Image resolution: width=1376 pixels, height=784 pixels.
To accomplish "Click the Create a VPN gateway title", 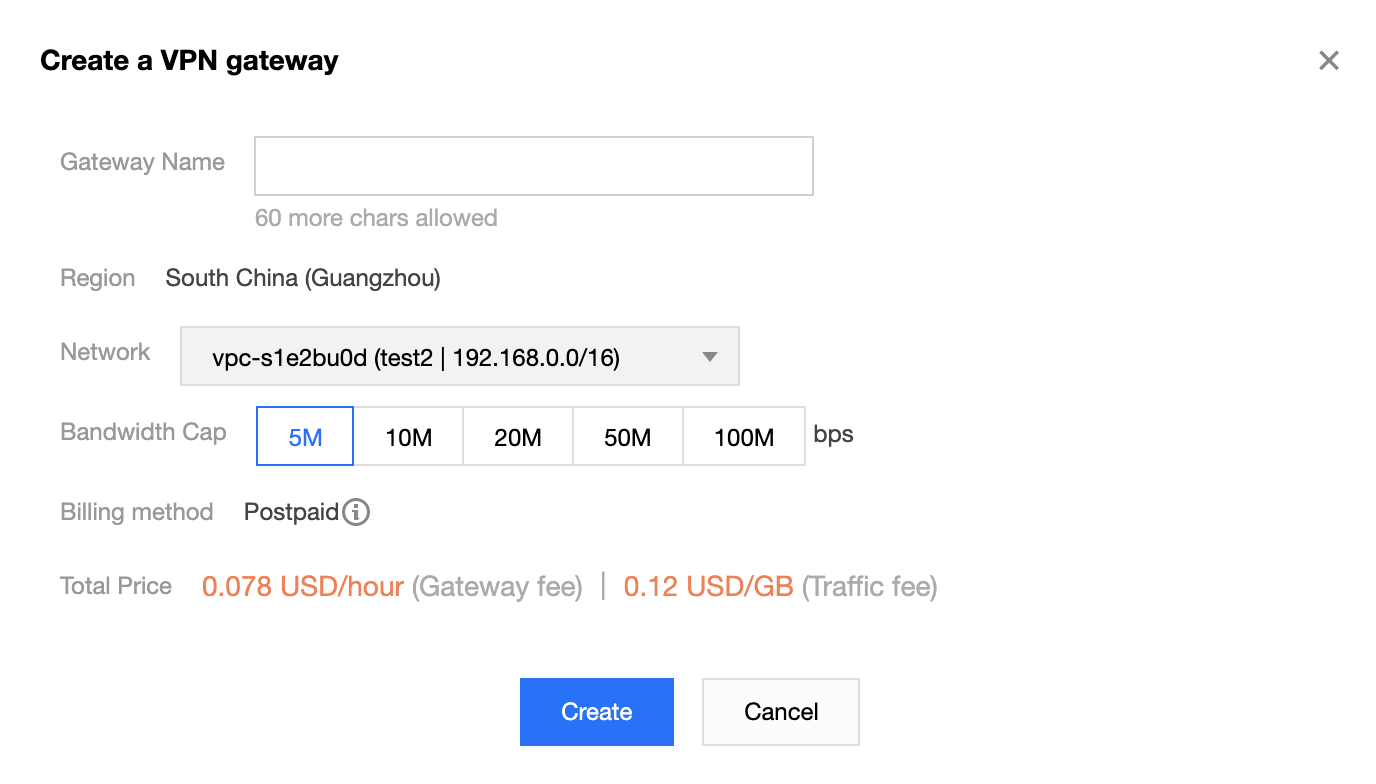I will 189,61.
